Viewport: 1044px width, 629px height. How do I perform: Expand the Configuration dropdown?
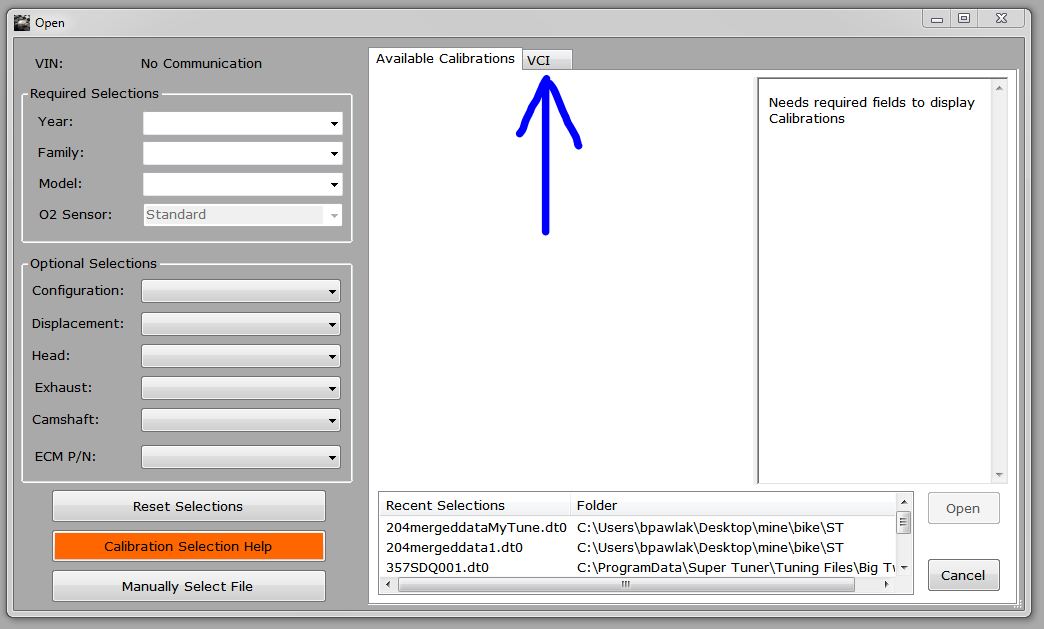coord(241,292)
